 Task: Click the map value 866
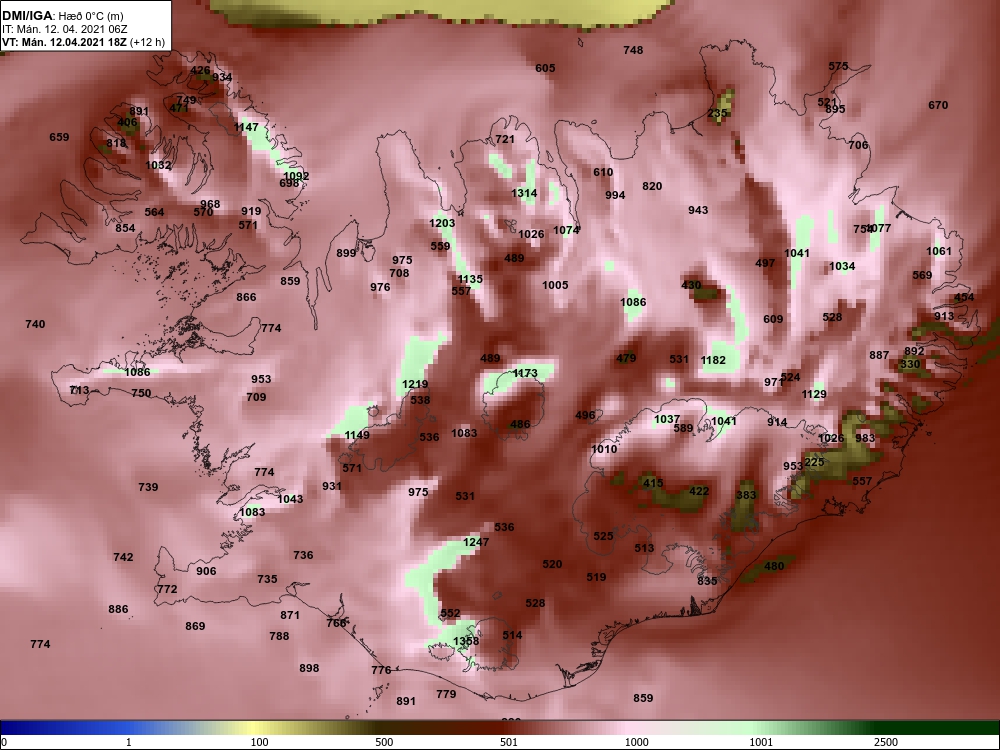246,297
